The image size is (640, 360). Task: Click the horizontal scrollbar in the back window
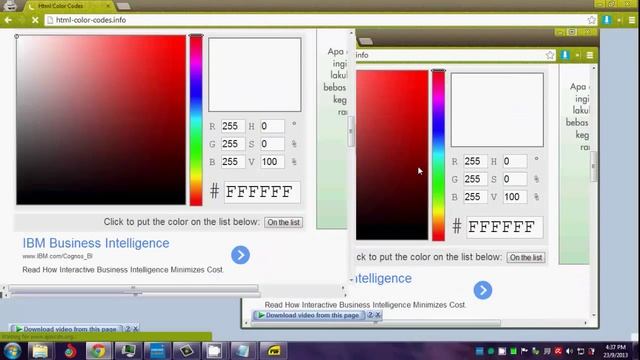point(376,323)
